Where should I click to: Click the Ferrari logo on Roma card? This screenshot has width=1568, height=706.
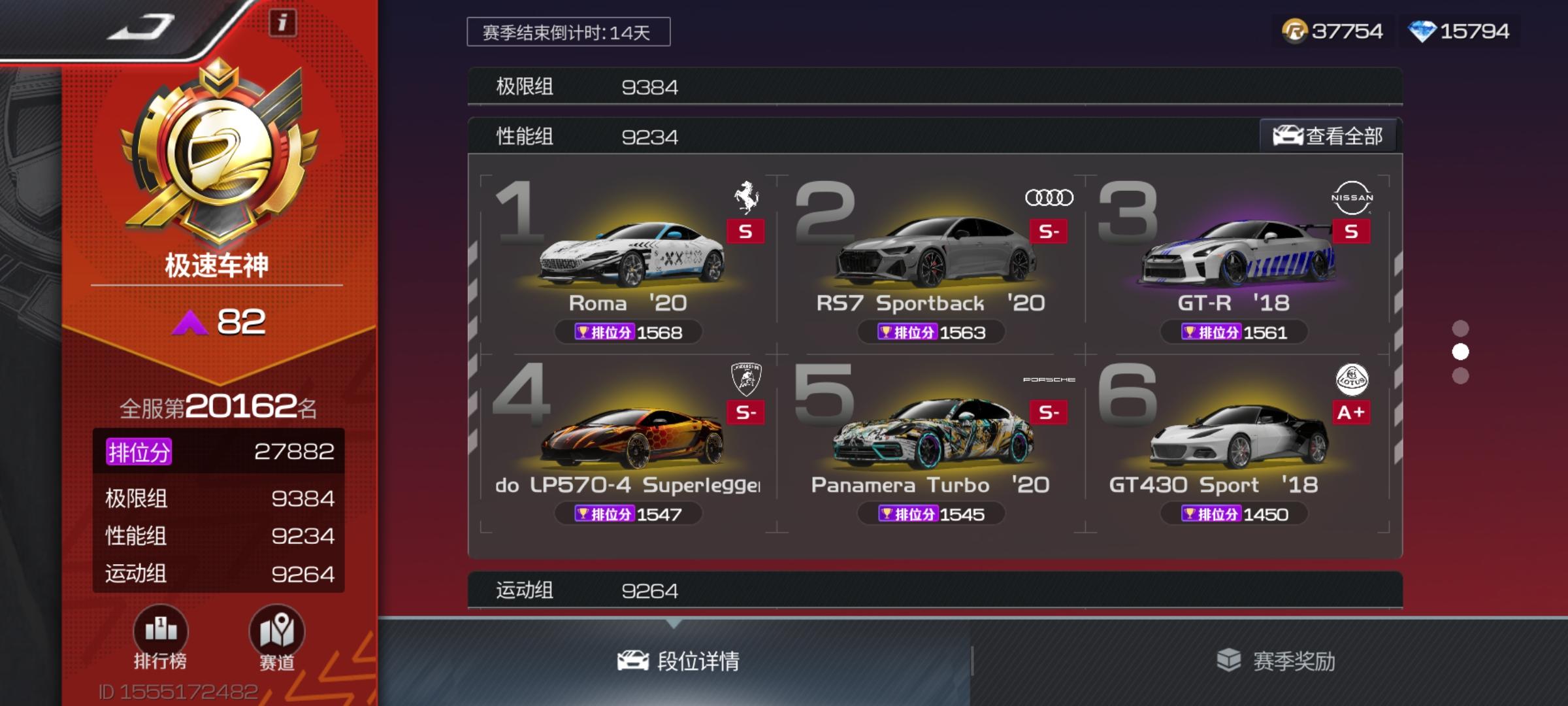(746, 197)
